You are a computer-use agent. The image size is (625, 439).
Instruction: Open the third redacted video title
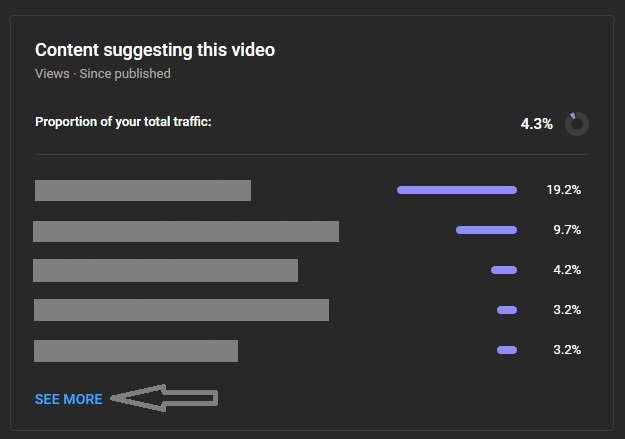pos(165,270)
